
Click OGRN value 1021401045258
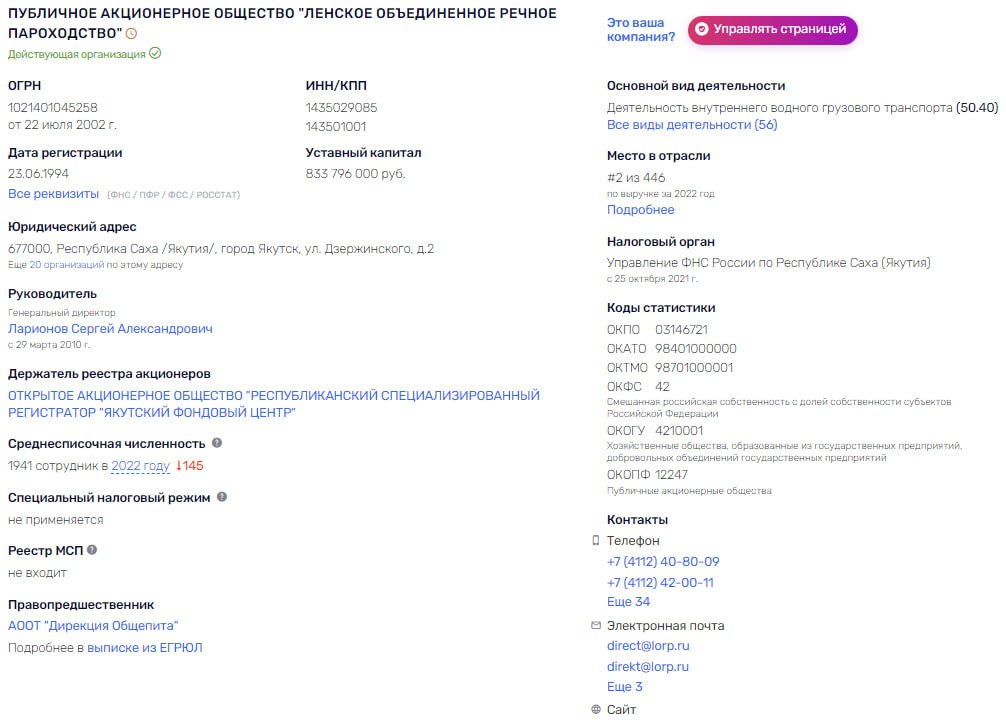pyautogui.click(x=53, y=108)
